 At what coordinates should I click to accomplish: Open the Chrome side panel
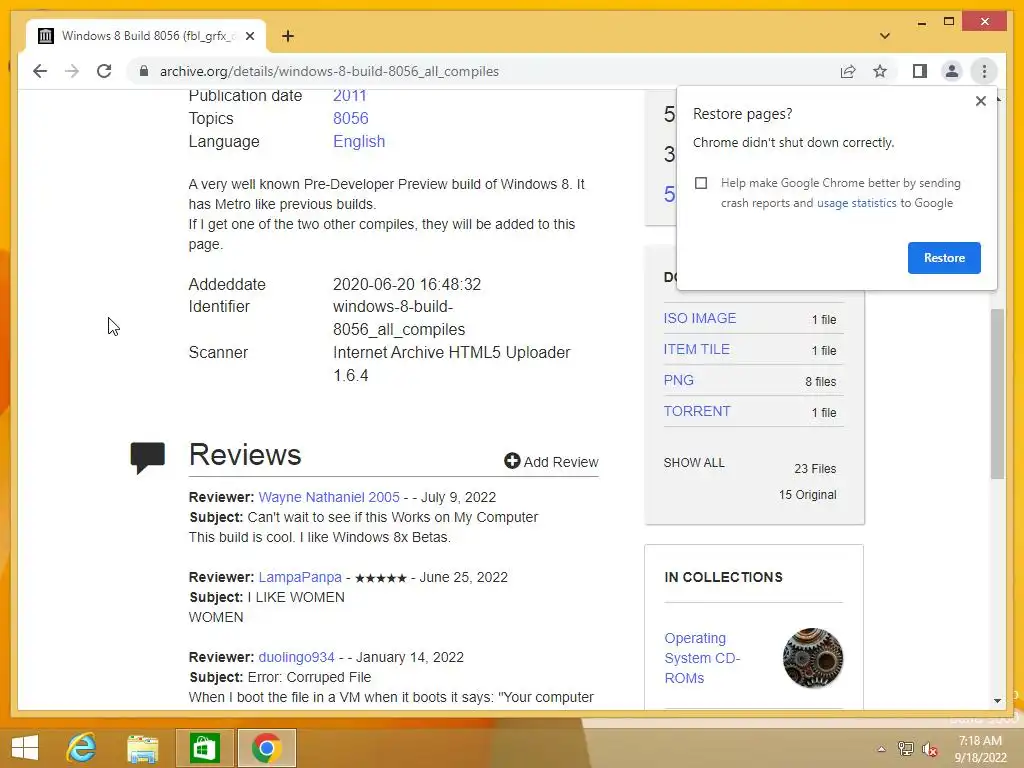pyautogui.click(x=920, y=71)
